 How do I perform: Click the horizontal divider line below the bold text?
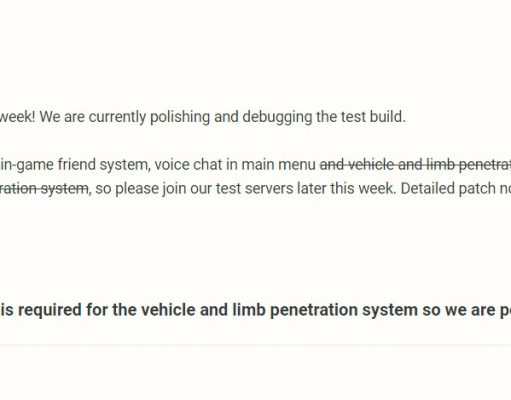(x=255, y=345)
